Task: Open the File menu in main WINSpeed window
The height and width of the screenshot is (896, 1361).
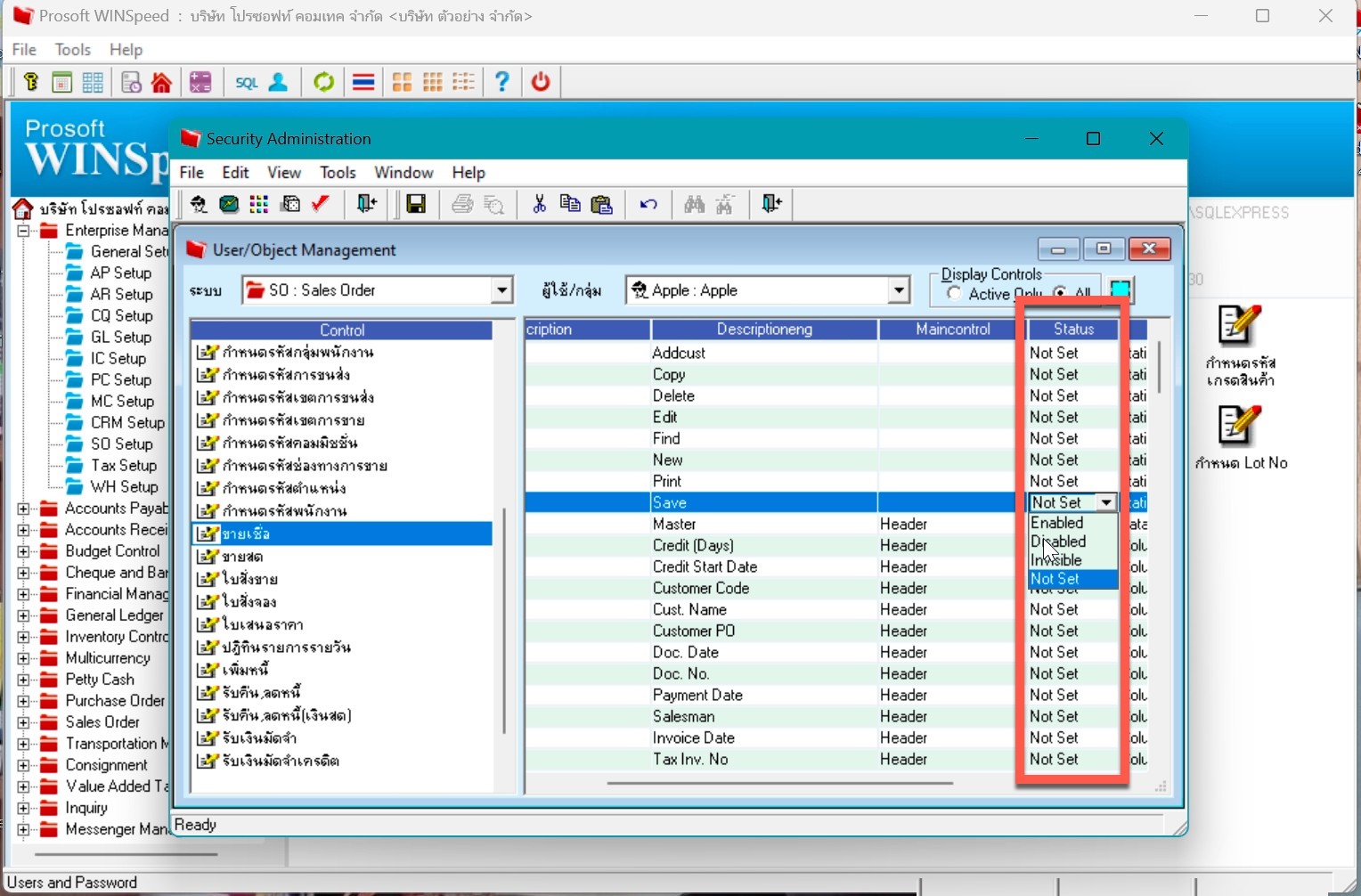Action: 24,50
